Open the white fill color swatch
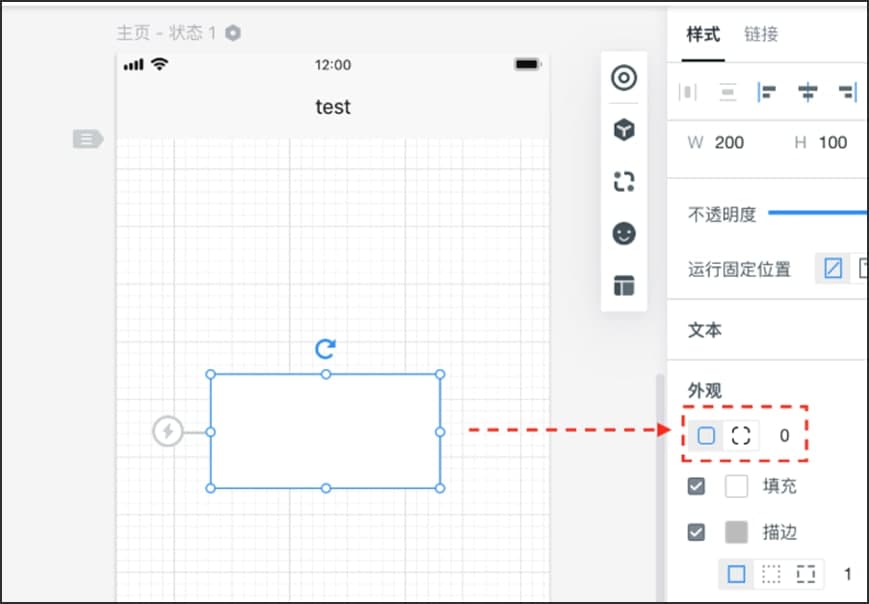 click(x=737, y=486)
